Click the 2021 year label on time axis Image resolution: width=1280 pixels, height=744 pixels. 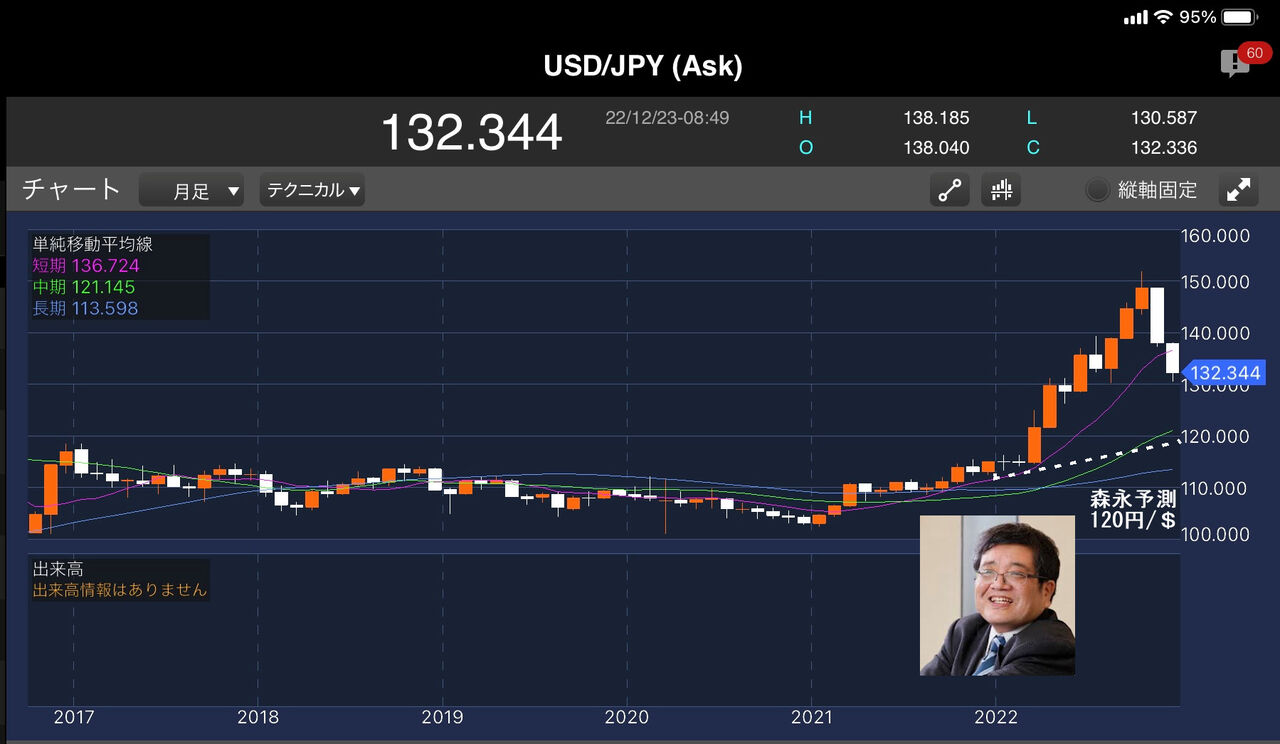[812, 717]
